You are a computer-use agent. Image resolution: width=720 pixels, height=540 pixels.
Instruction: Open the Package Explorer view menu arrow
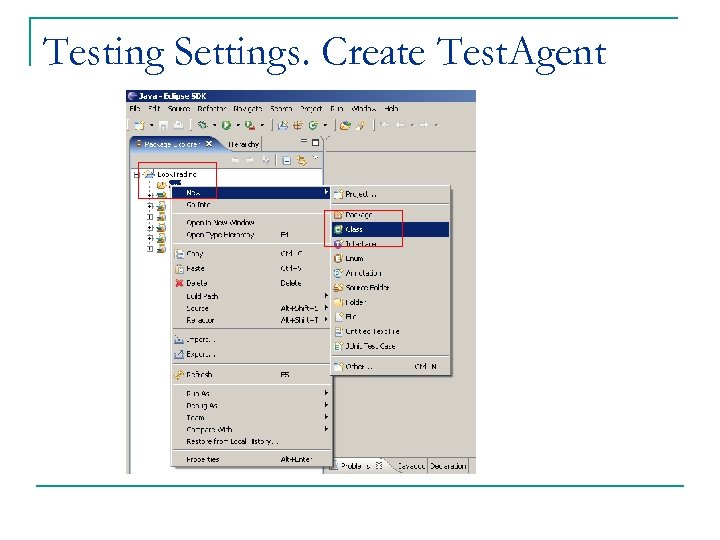[315, 158]
